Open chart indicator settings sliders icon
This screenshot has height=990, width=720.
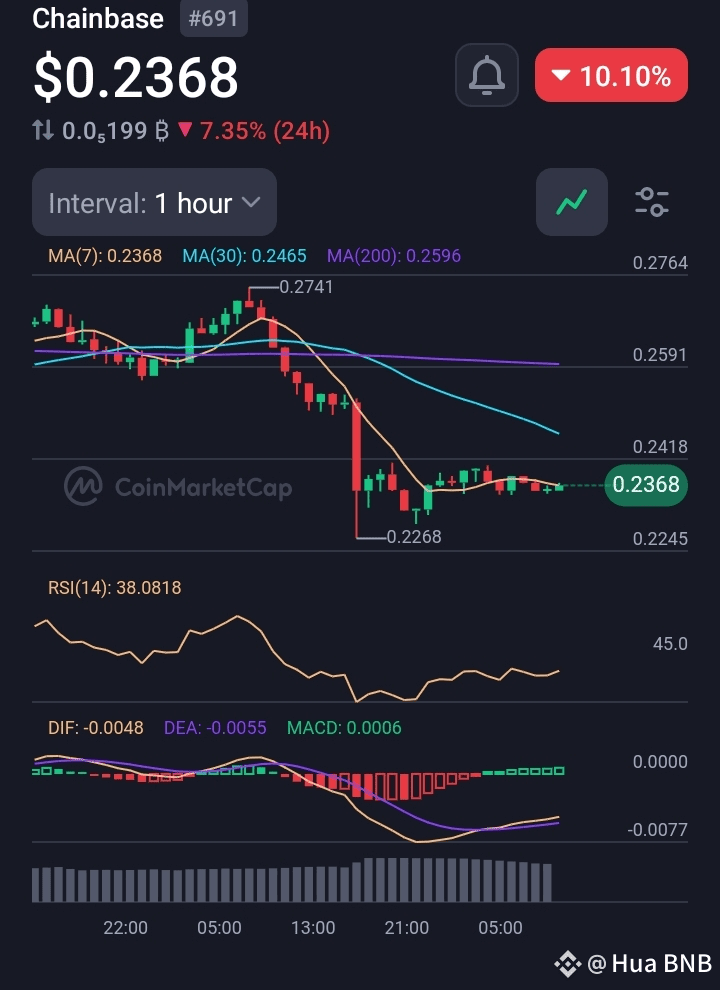(x=651, y=202)
